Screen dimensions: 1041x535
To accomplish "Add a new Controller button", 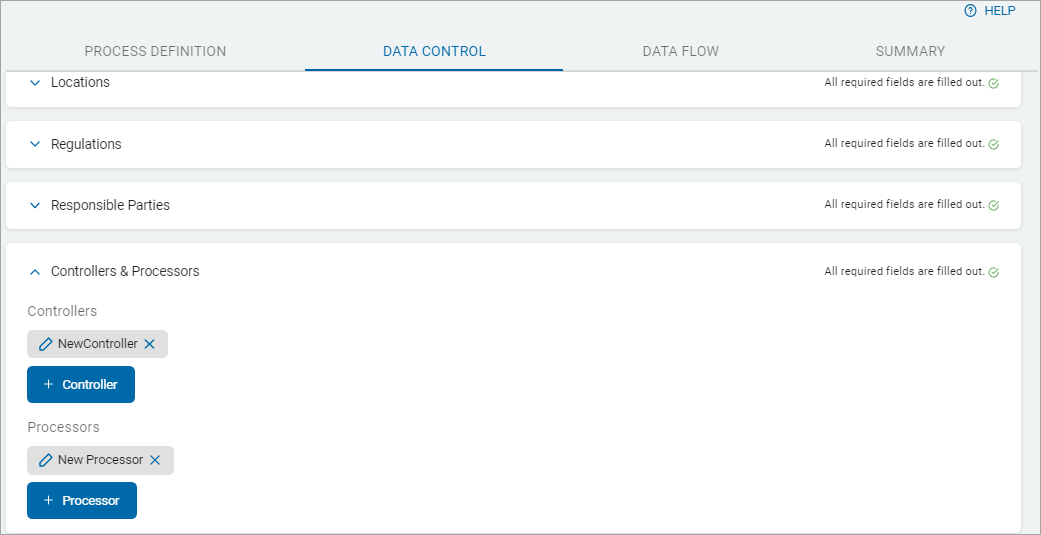I will click(x=81, y=385).
